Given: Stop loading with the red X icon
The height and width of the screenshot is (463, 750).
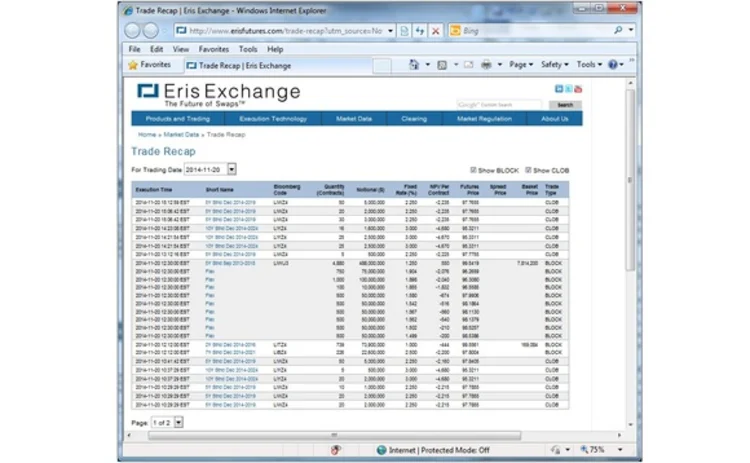Looking at the screenshot, I should 435,31.
